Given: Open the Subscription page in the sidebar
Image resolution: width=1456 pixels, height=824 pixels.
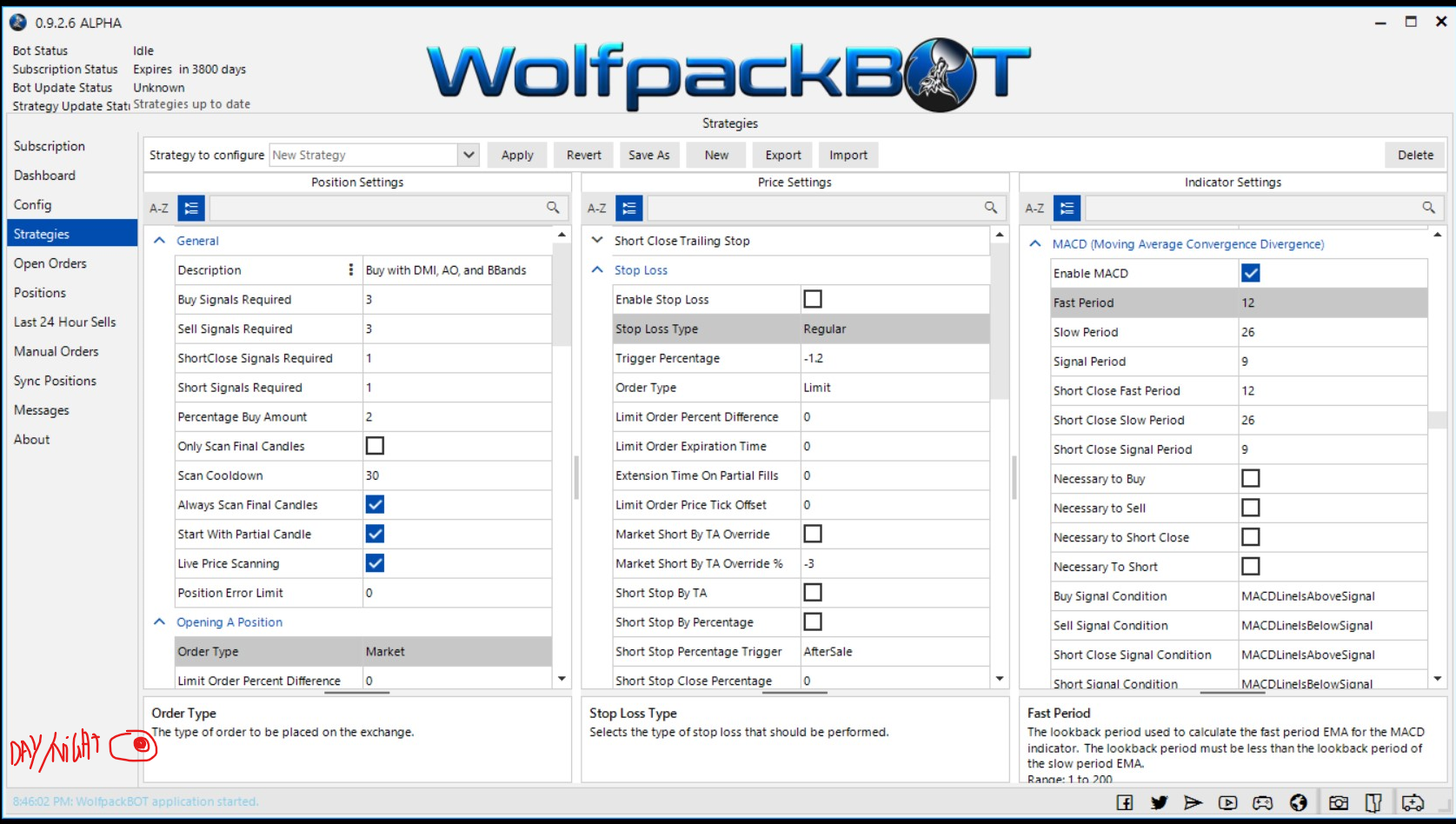Looking at the screenshot, I should (50, 146).
